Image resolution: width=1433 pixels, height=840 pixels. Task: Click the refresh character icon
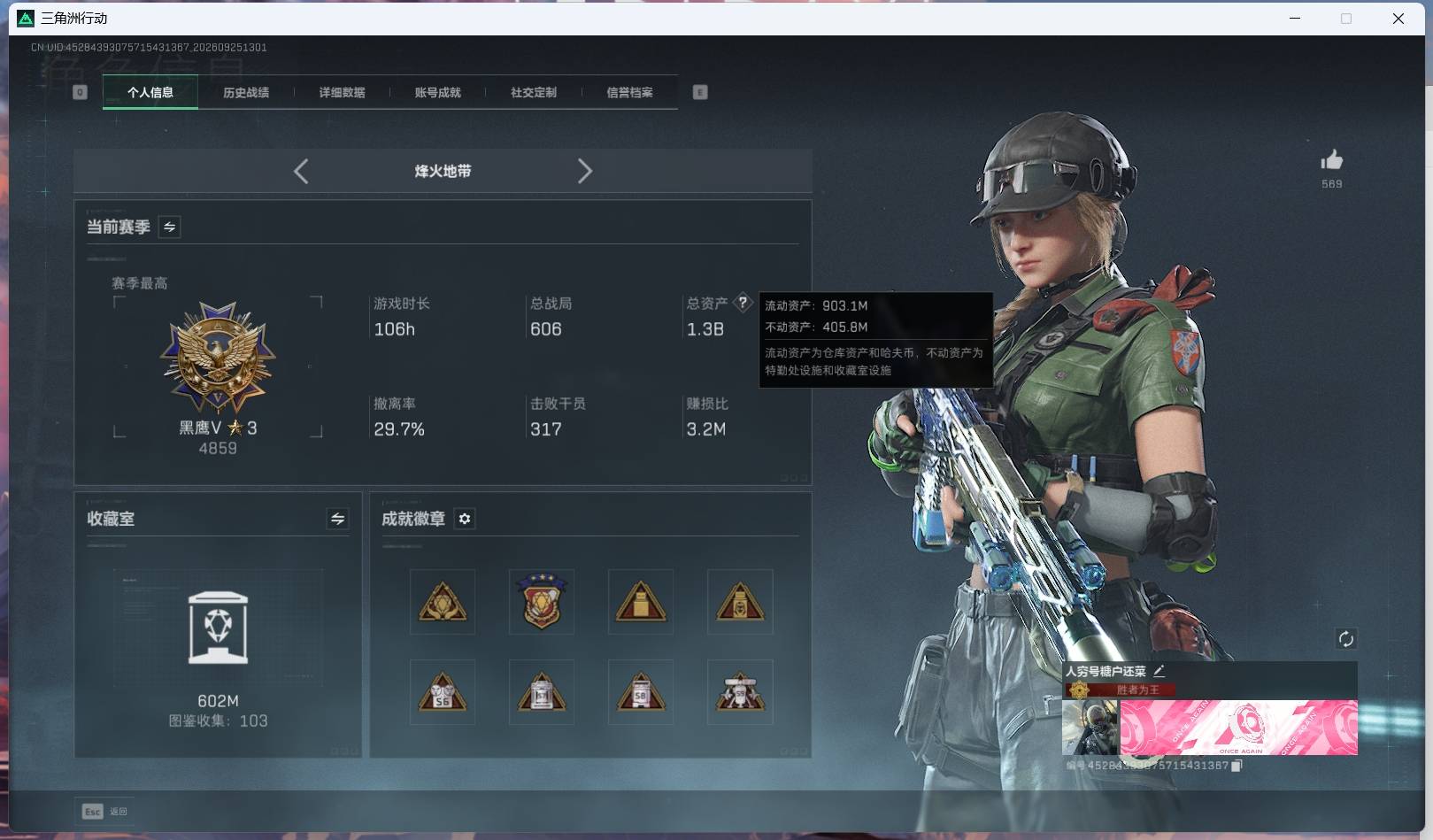point(1346,639)
